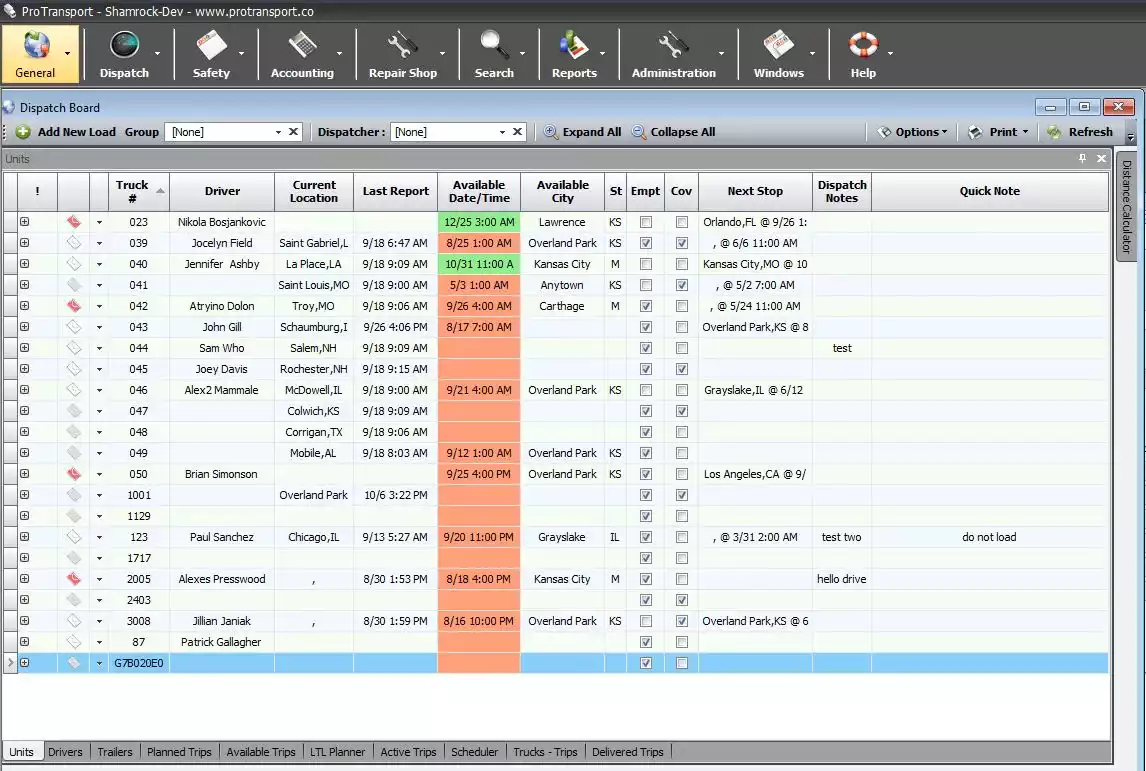Image resolution: width=1146 pixels, height=771 pixels.
Task: Switch to the LTL Planner tab
Action: click(337, 751)
